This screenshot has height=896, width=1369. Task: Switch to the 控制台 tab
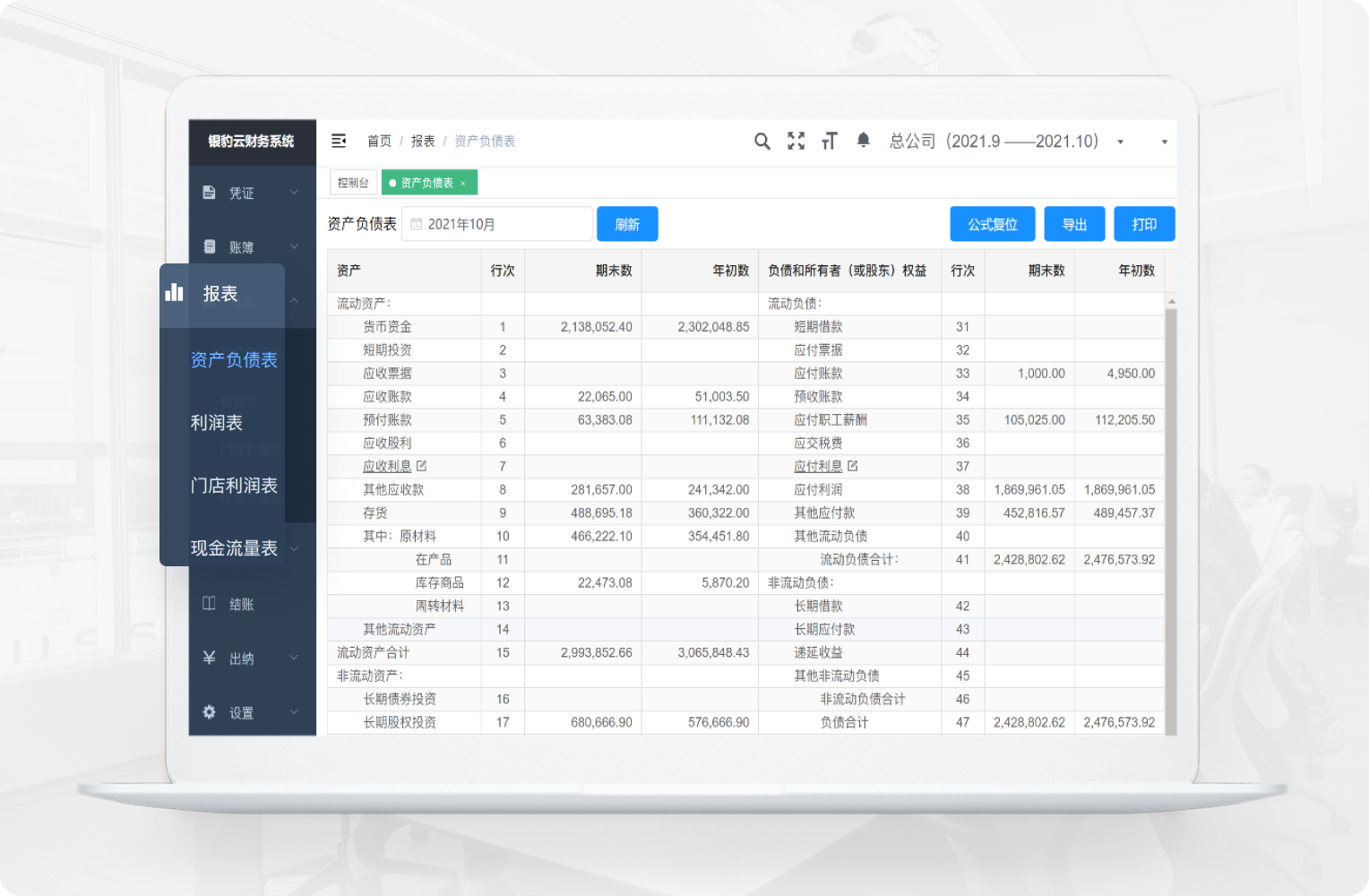click(x=353, y=183)
